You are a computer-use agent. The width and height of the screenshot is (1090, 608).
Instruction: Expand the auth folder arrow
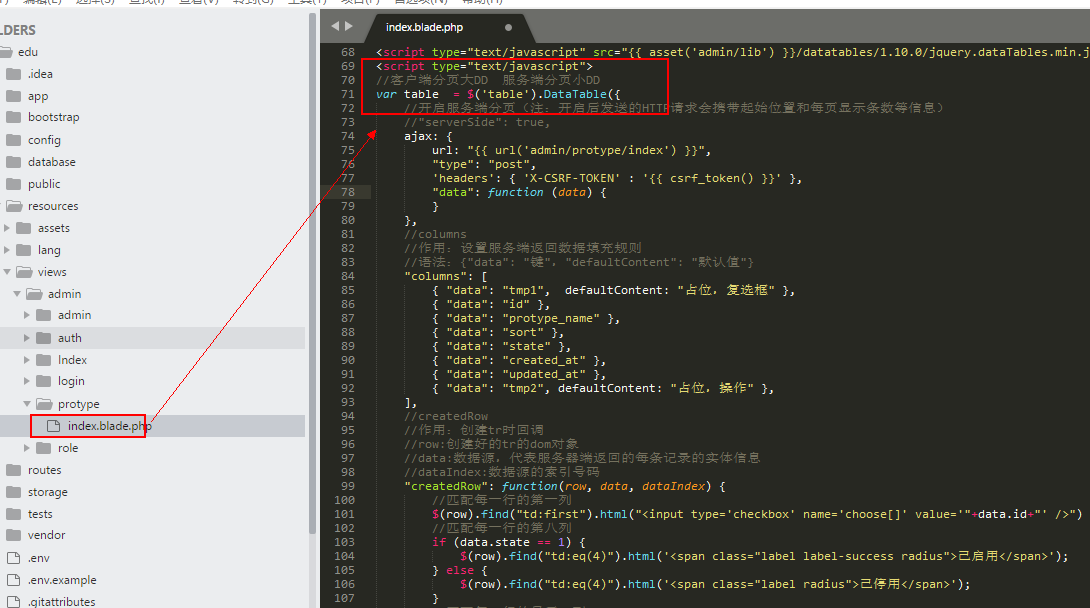(x=27, y=338)
